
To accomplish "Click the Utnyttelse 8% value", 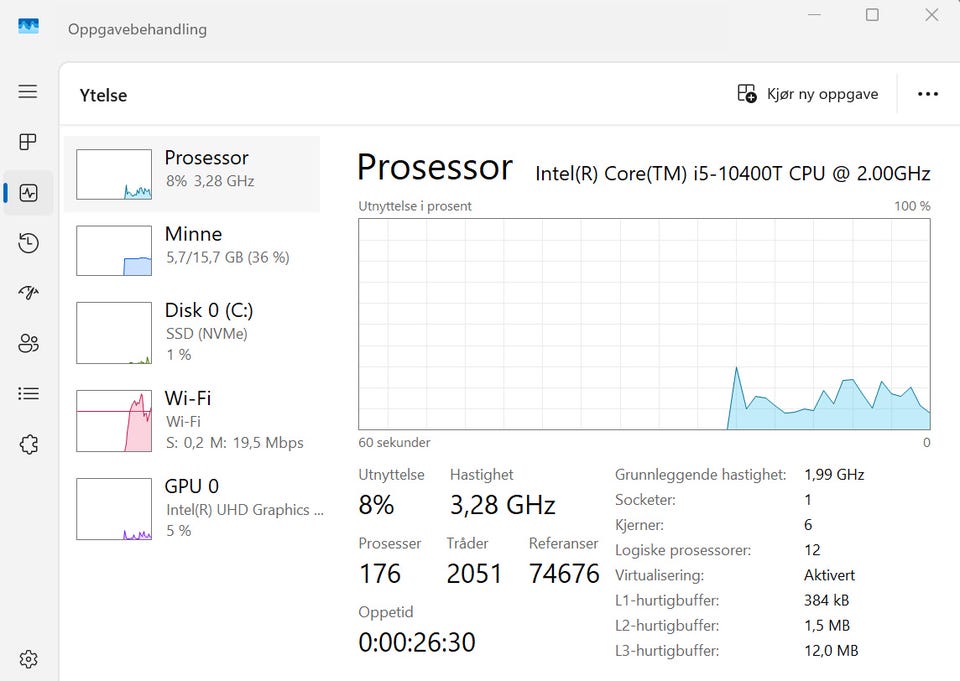I will point(376,505).
